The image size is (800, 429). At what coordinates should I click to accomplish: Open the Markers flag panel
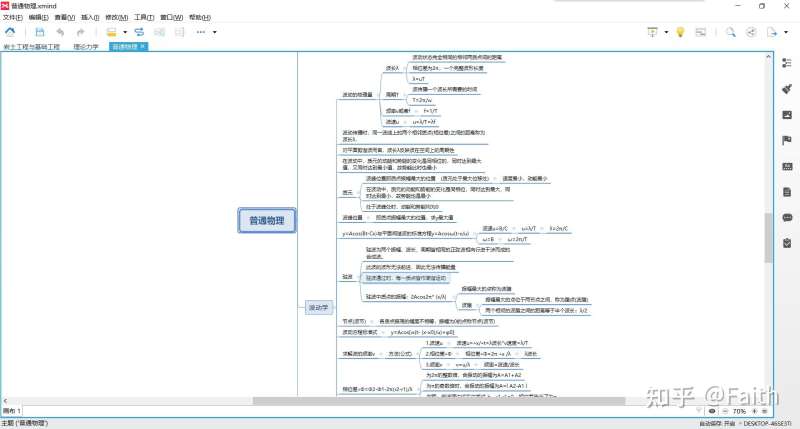[x=787, y=140]
